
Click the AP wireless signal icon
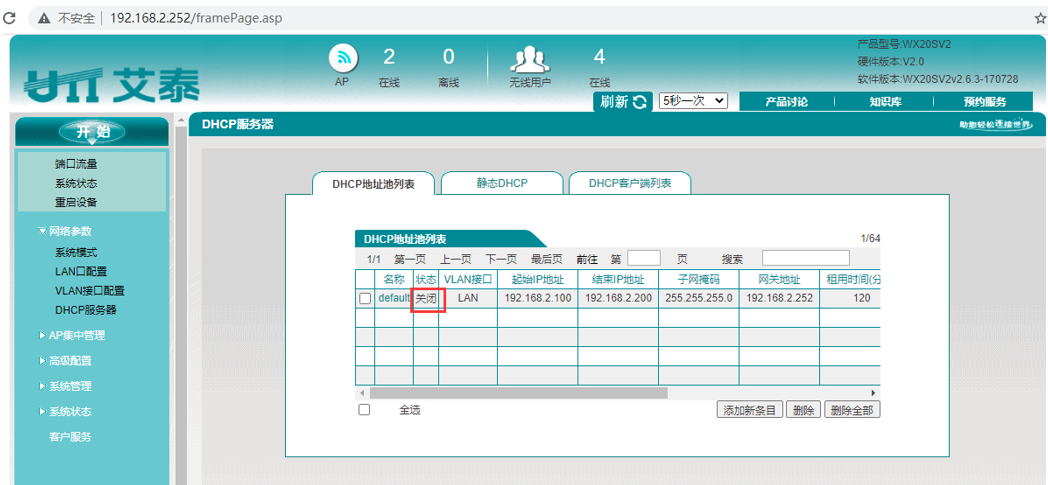[x=343, y=59]
